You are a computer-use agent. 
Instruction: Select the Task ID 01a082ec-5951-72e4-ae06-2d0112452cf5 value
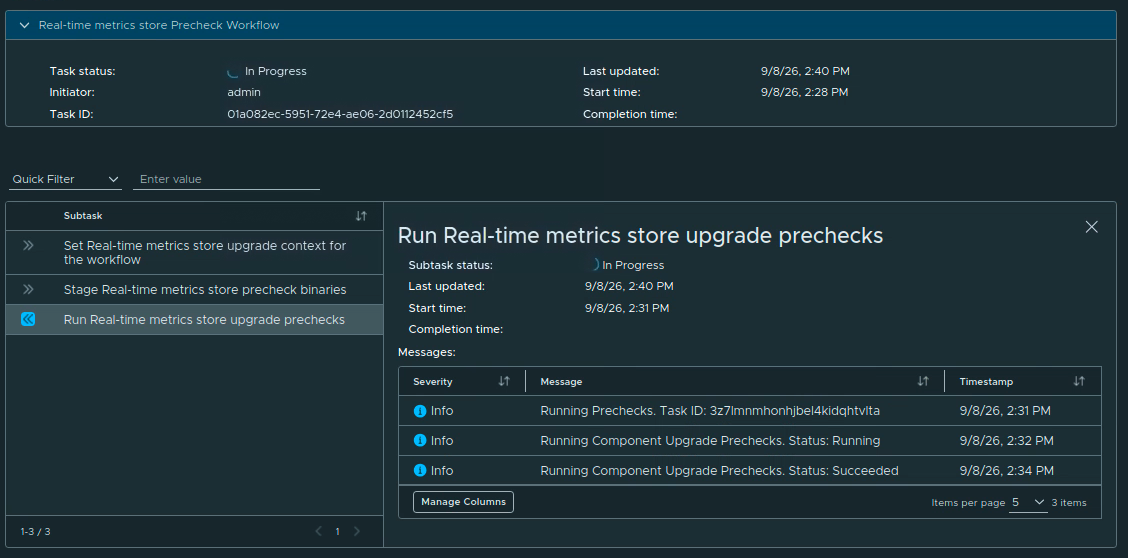pyautogui.click(x=340, y=114)
